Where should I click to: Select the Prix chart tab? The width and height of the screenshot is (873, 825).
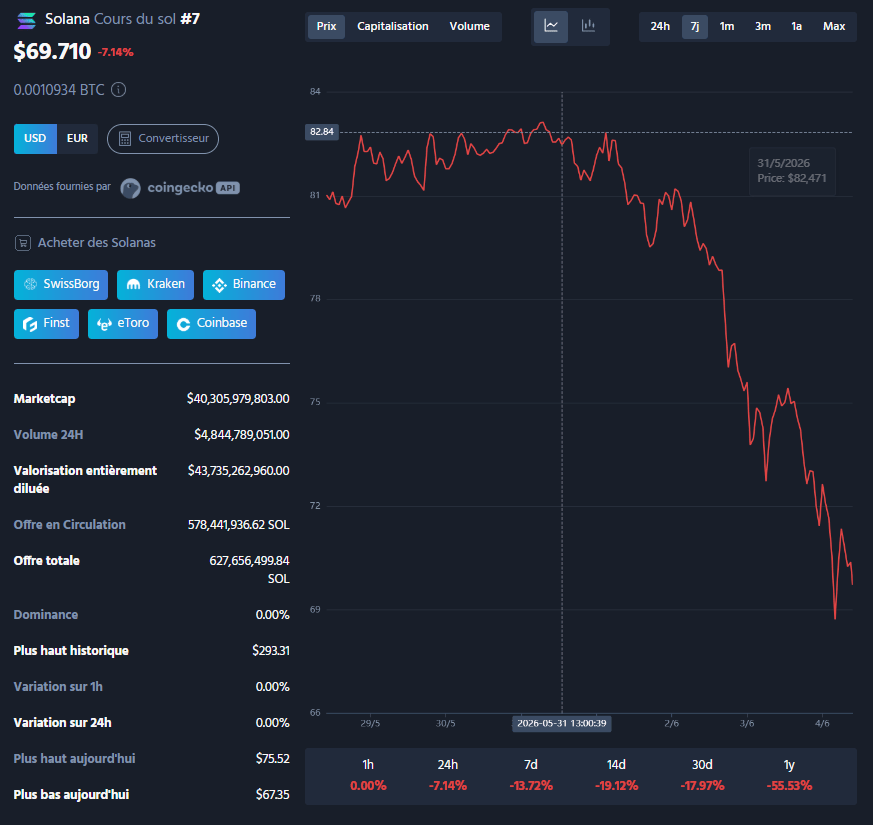coord(326,26)
